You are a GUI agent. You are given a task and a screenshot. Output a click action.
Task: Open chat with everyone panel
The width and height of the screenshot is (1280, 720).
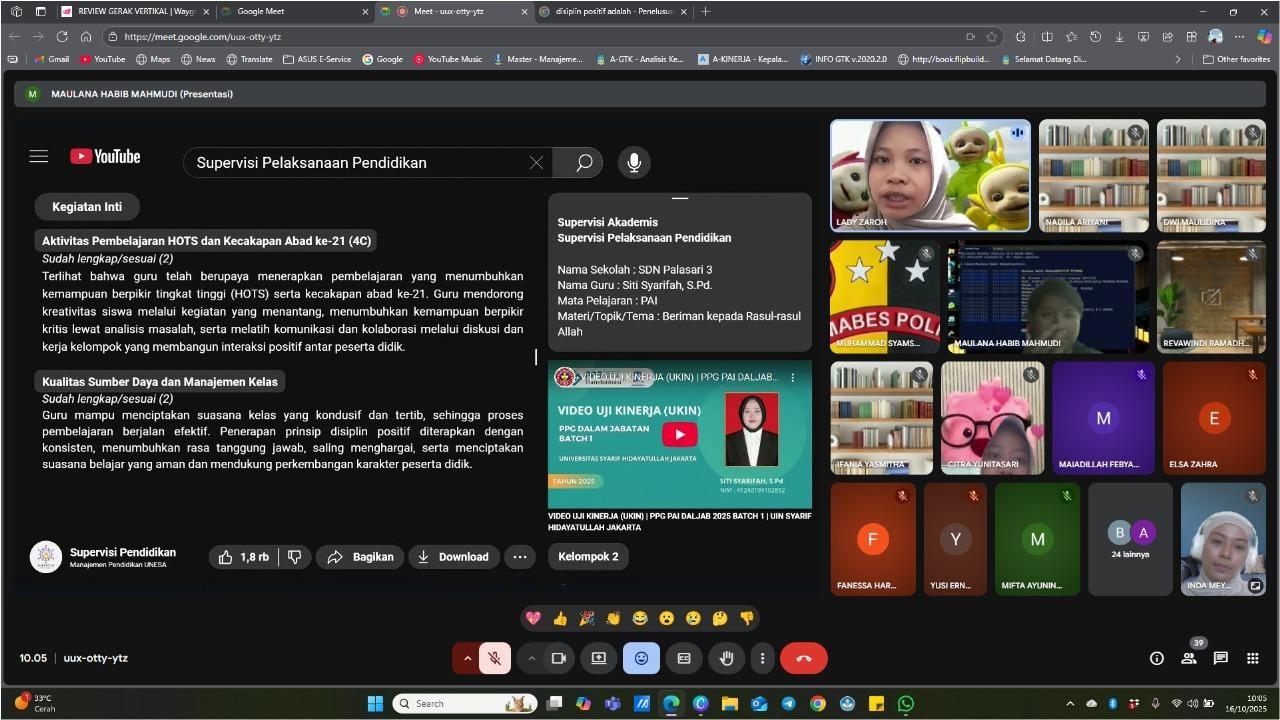coord(1220,658)
